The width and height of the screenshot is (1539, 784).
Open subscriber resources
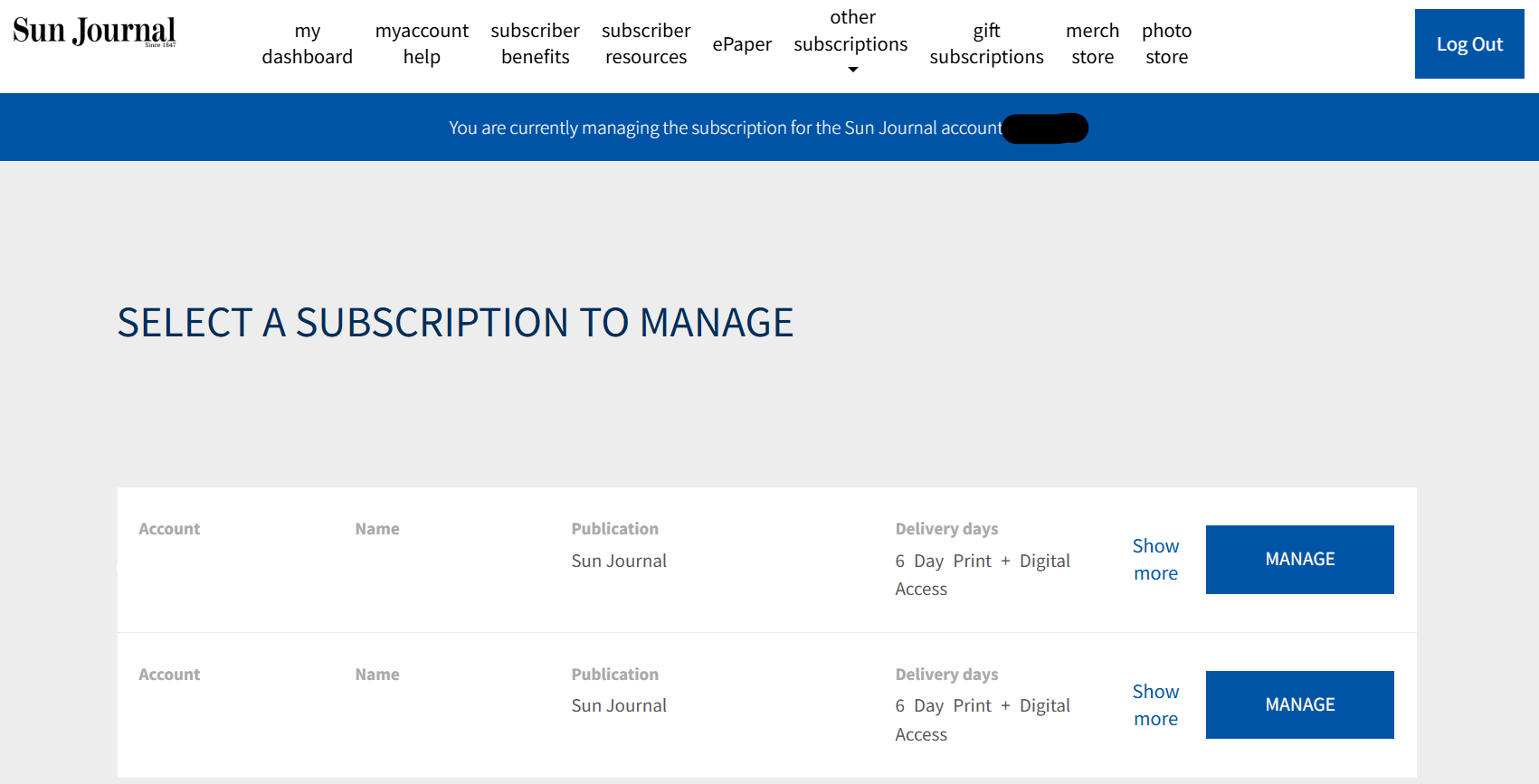(646, 43)
